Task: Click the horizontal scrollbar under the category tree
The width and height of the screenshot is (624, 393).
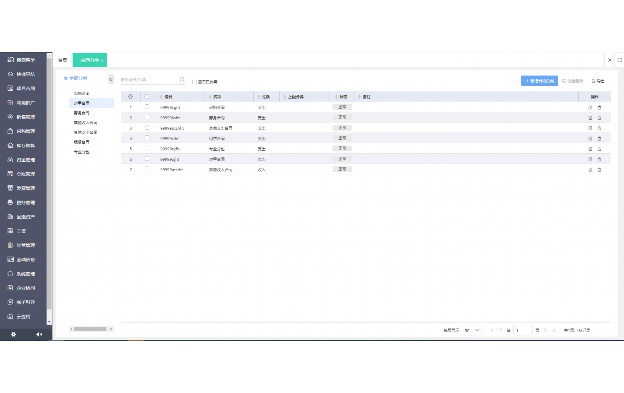Action: click(90, 329)
